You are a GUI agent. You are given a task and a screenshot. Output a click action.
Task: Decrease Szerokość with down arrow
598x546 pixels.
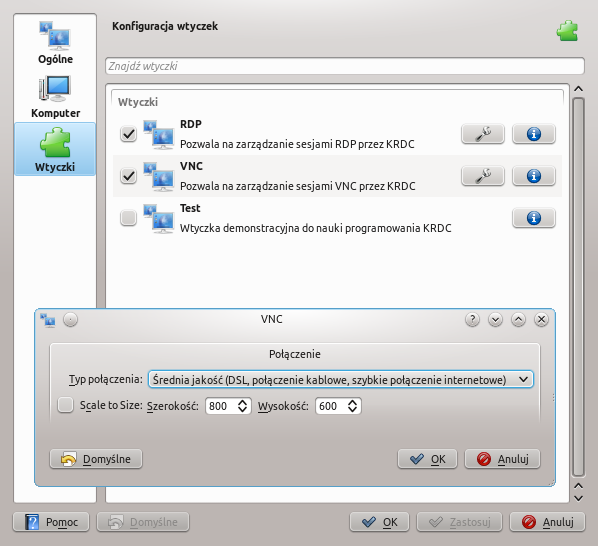(243, 410)
